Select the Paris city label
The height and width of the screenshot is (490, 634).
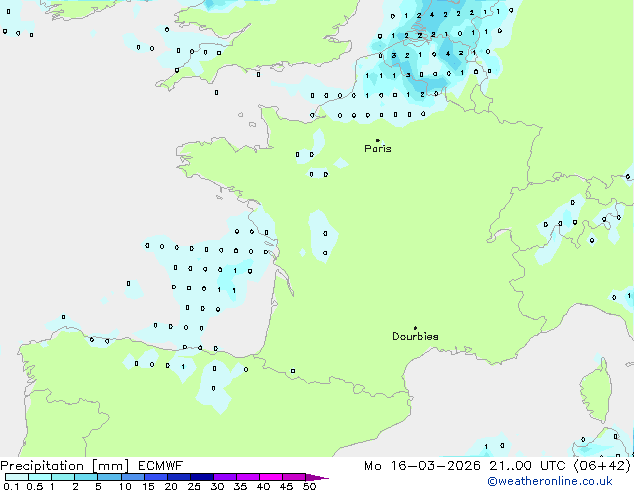click(378, 148)
